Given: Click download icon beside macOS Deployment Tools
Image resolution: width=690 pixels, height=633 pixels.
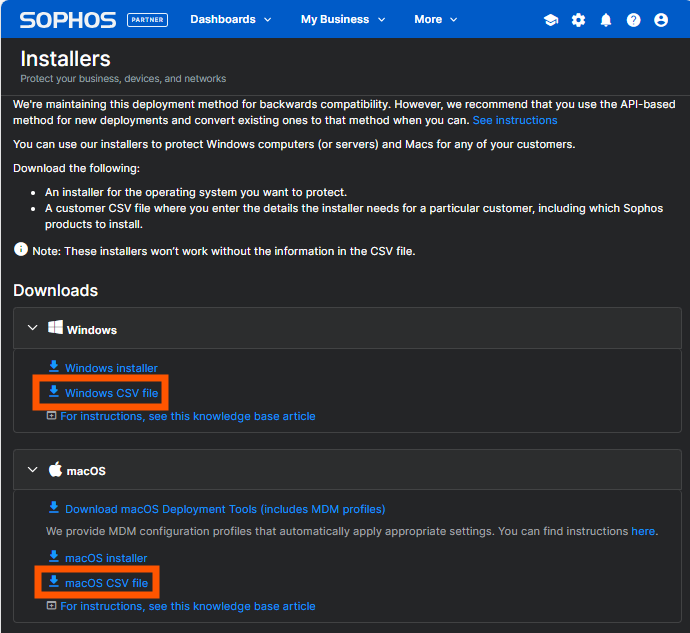Looking at the screenshot, I should (54, 508).
